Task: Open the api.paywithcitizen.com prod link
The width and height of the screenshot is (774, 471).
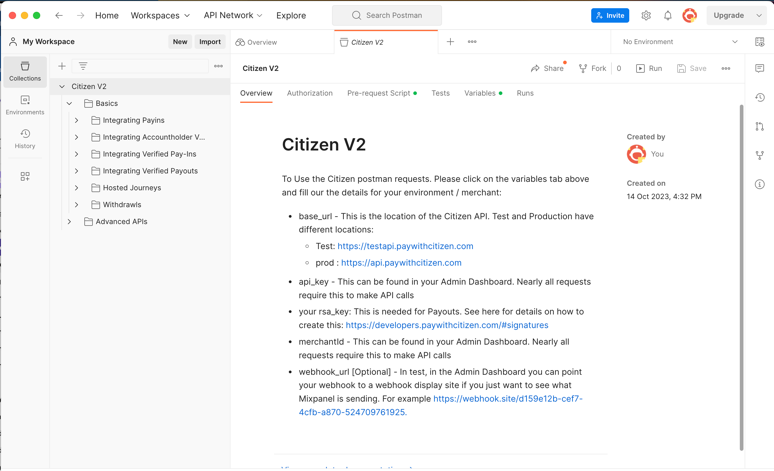Action: point(401,263)
